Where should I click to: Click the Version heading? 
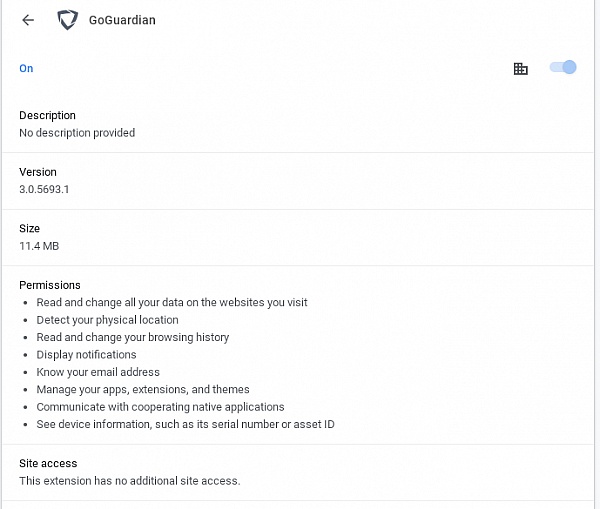(x=38, y=172)
